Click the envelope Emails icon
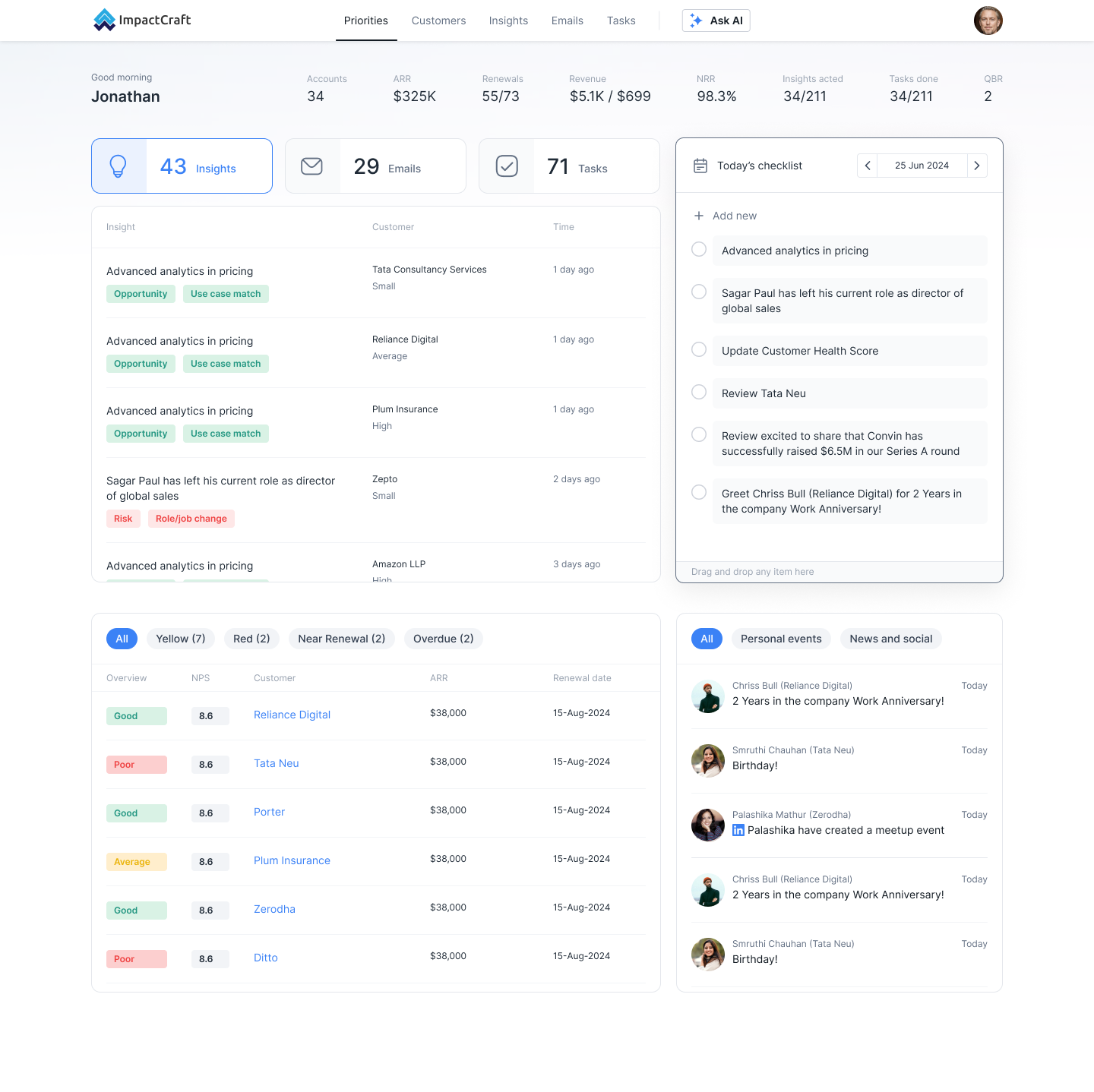 click(x=312, y=166)
